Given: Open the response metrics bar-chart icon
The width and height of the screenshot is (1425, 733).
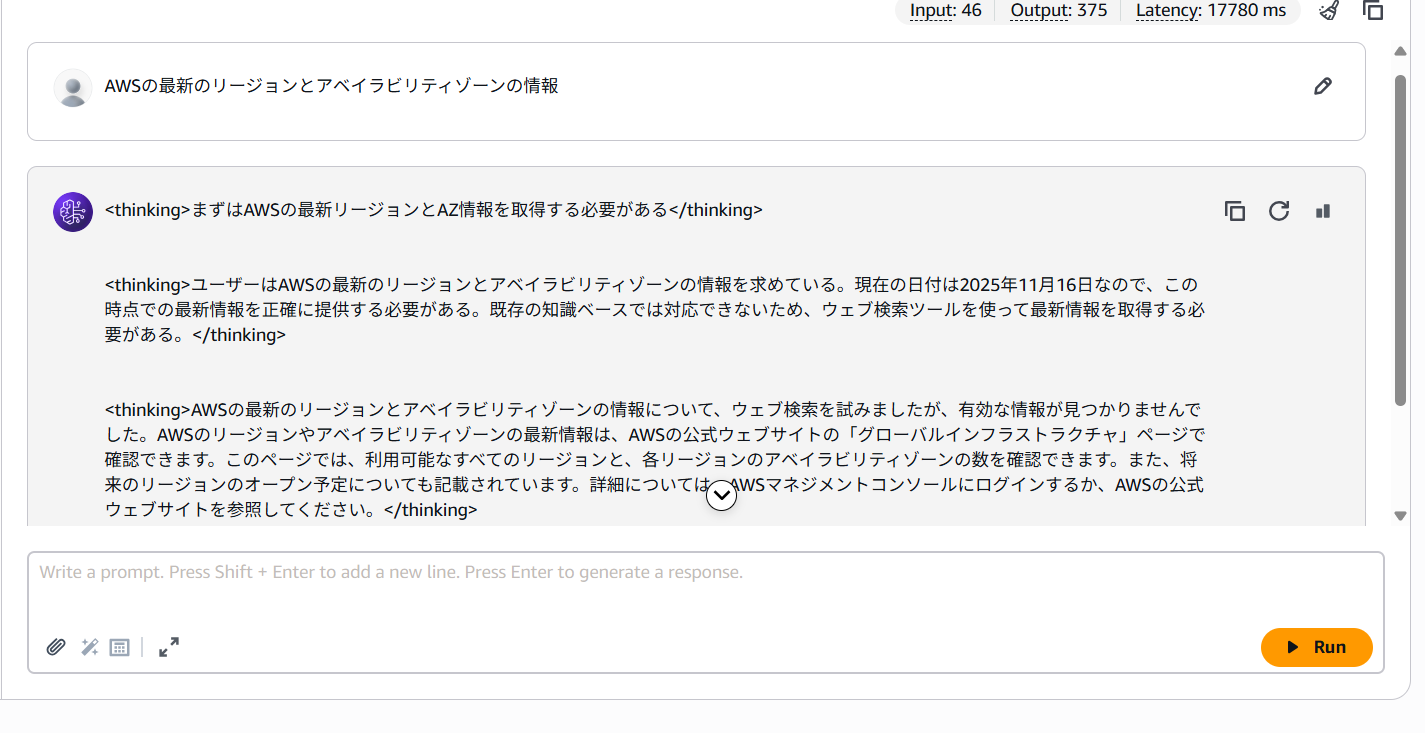Looking at the screenshot, I should 1323,211.
